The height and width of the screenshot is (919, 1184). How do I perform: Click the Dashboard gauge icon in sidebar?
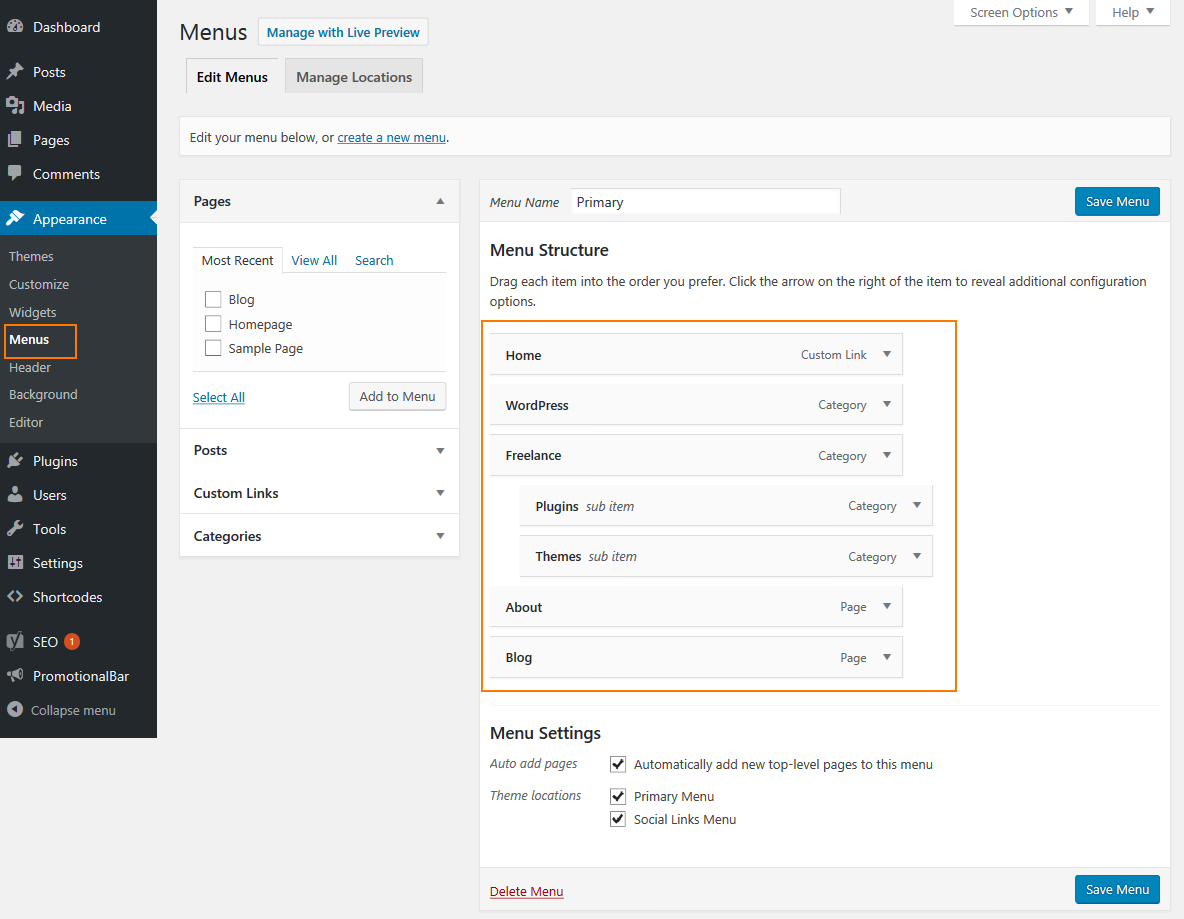click(x=15, y=27)
